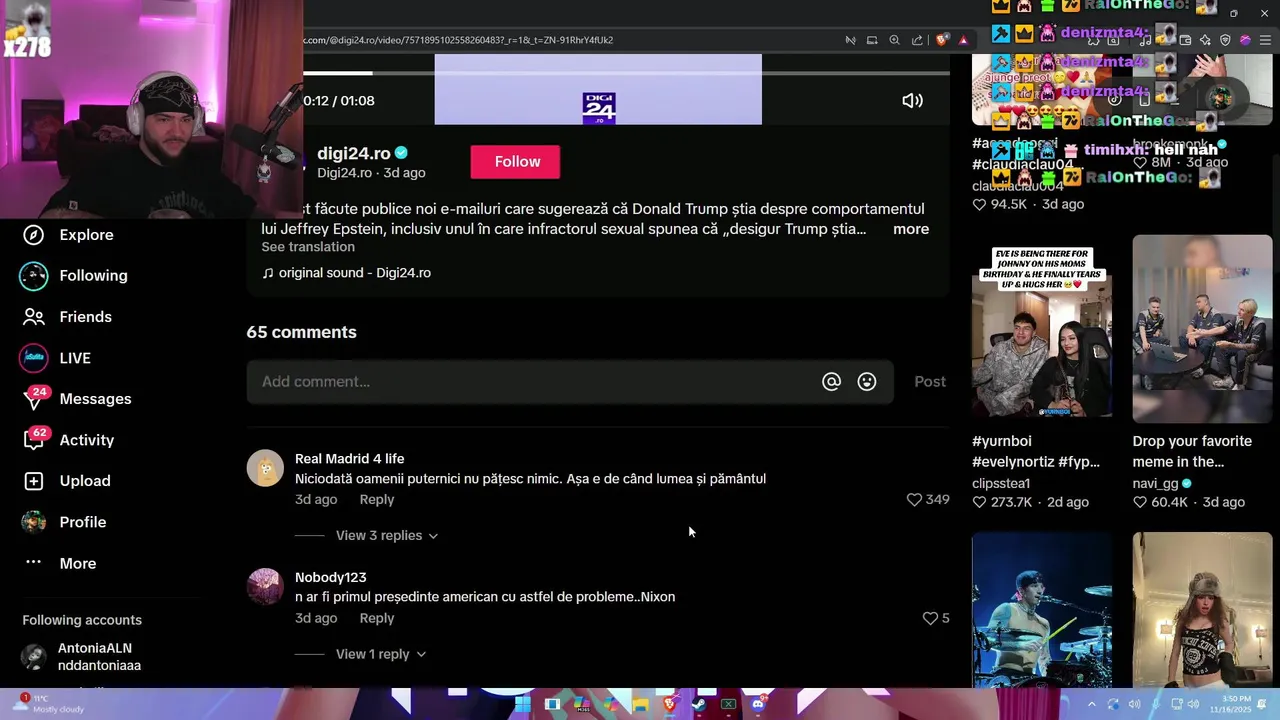Viewport: 1280px width, 720px height.
Task: Click the zoom magnifier icon in address bar
Action: pyautogui.click(x=894, y=40)
